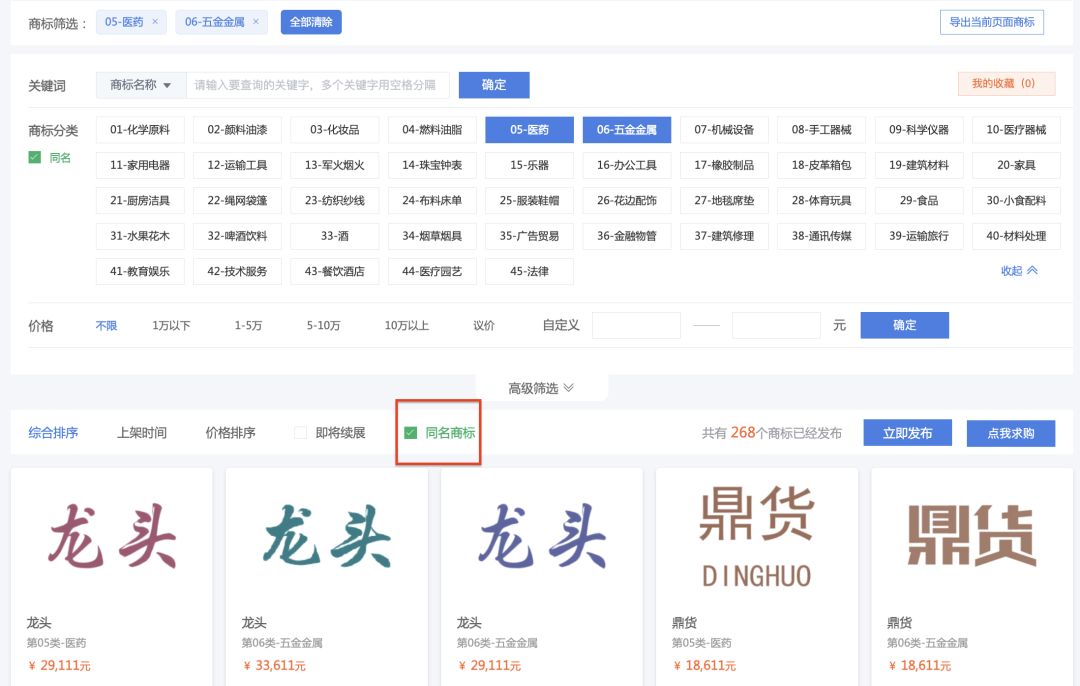Select price filter 不限
Image resolution: width=1080 pixels, height=686 pixels.
(x=106, y=325)
